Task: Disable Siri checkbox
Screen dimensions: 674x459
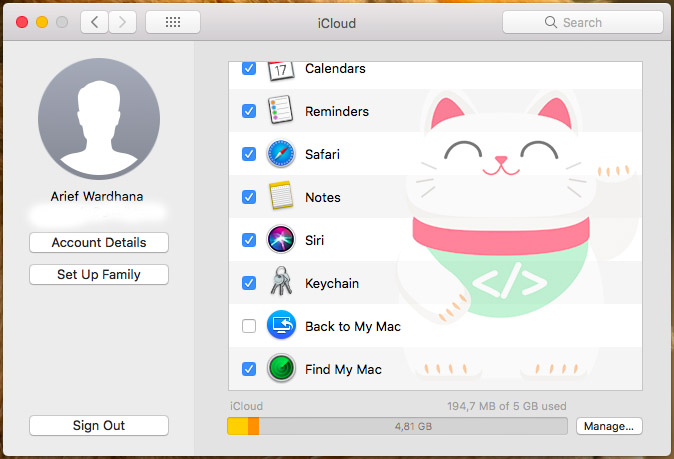Action: point(249,240)
